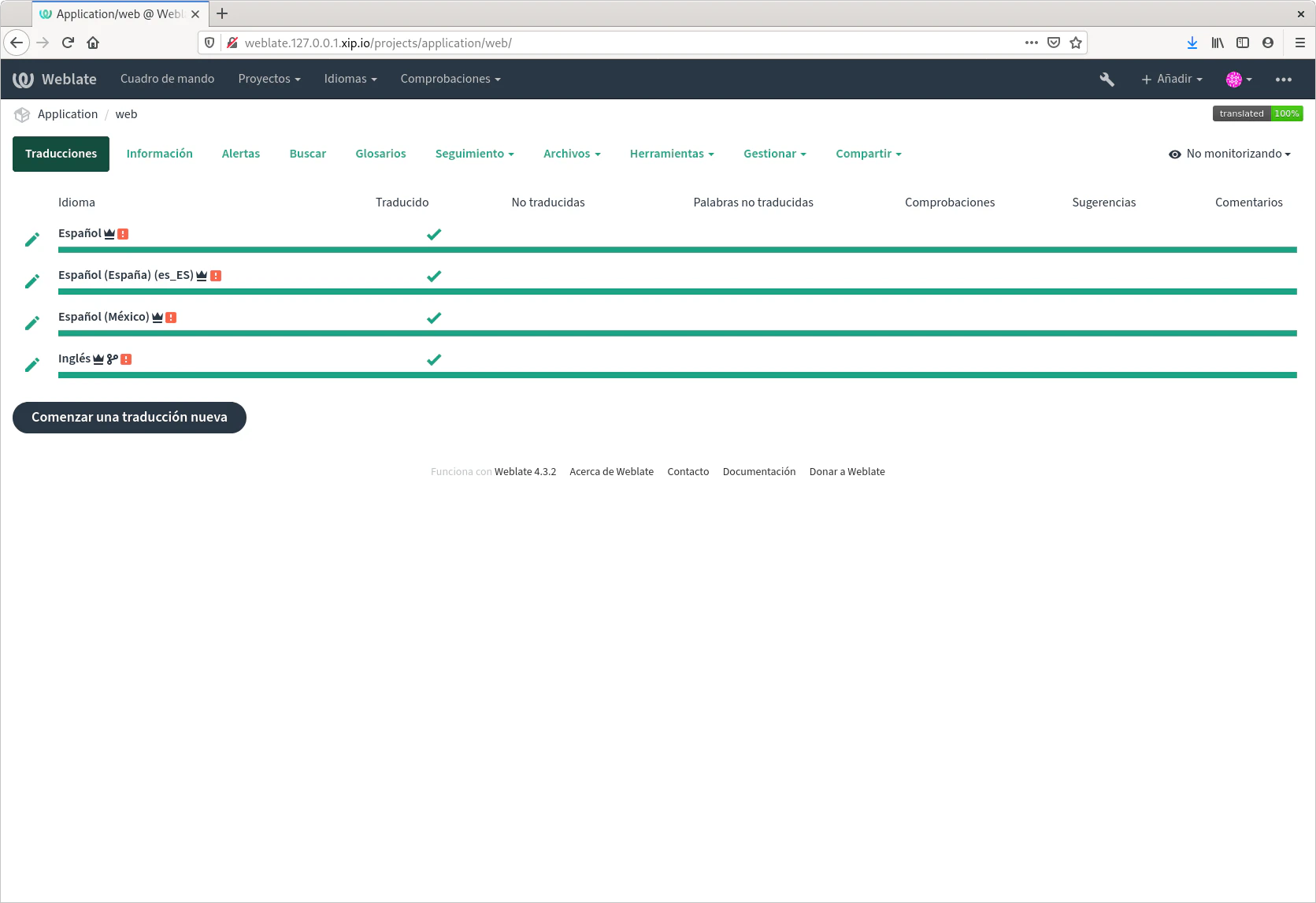Open the Documentación footer link
The image size is (1316, 903).
758,471
